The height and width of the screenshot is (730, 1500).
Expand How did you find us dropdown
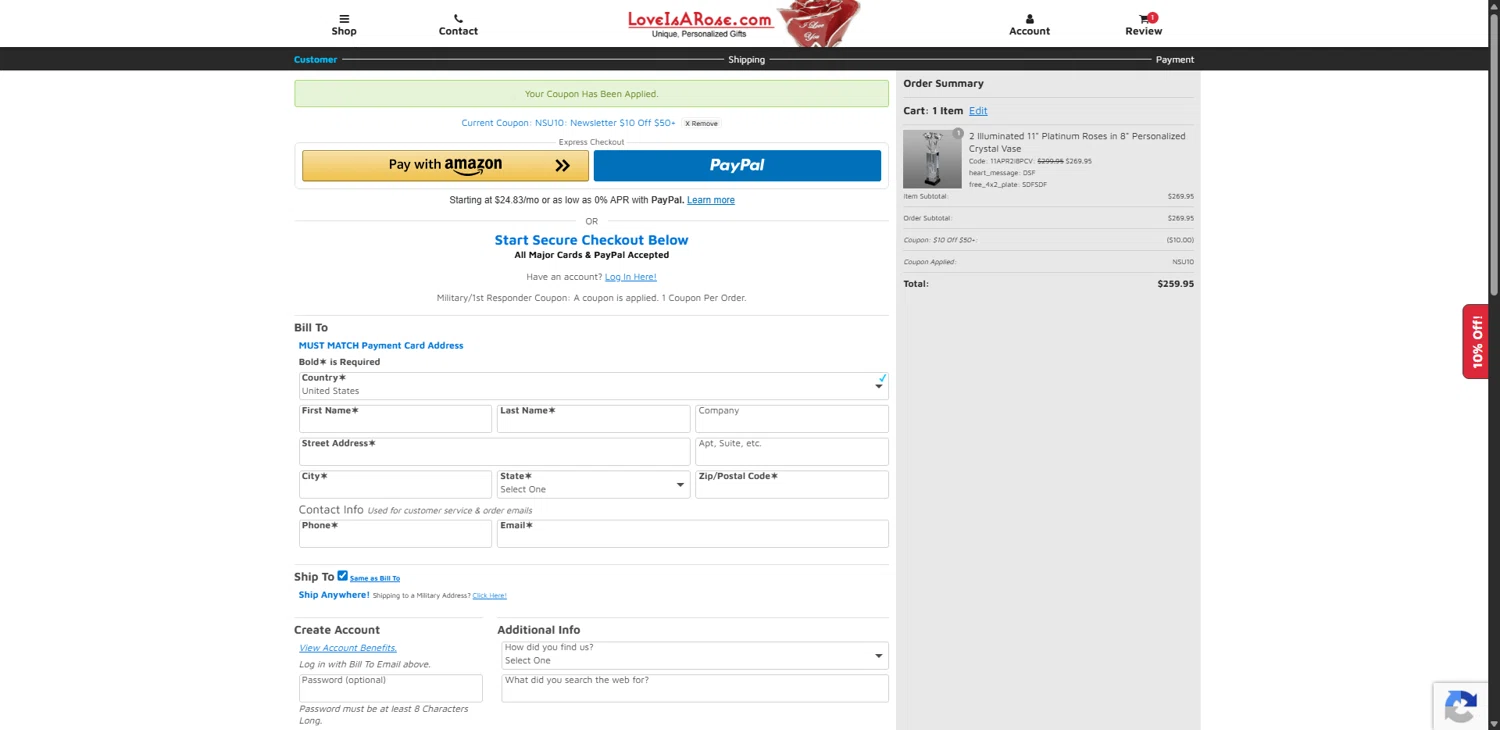click(695, 655)
